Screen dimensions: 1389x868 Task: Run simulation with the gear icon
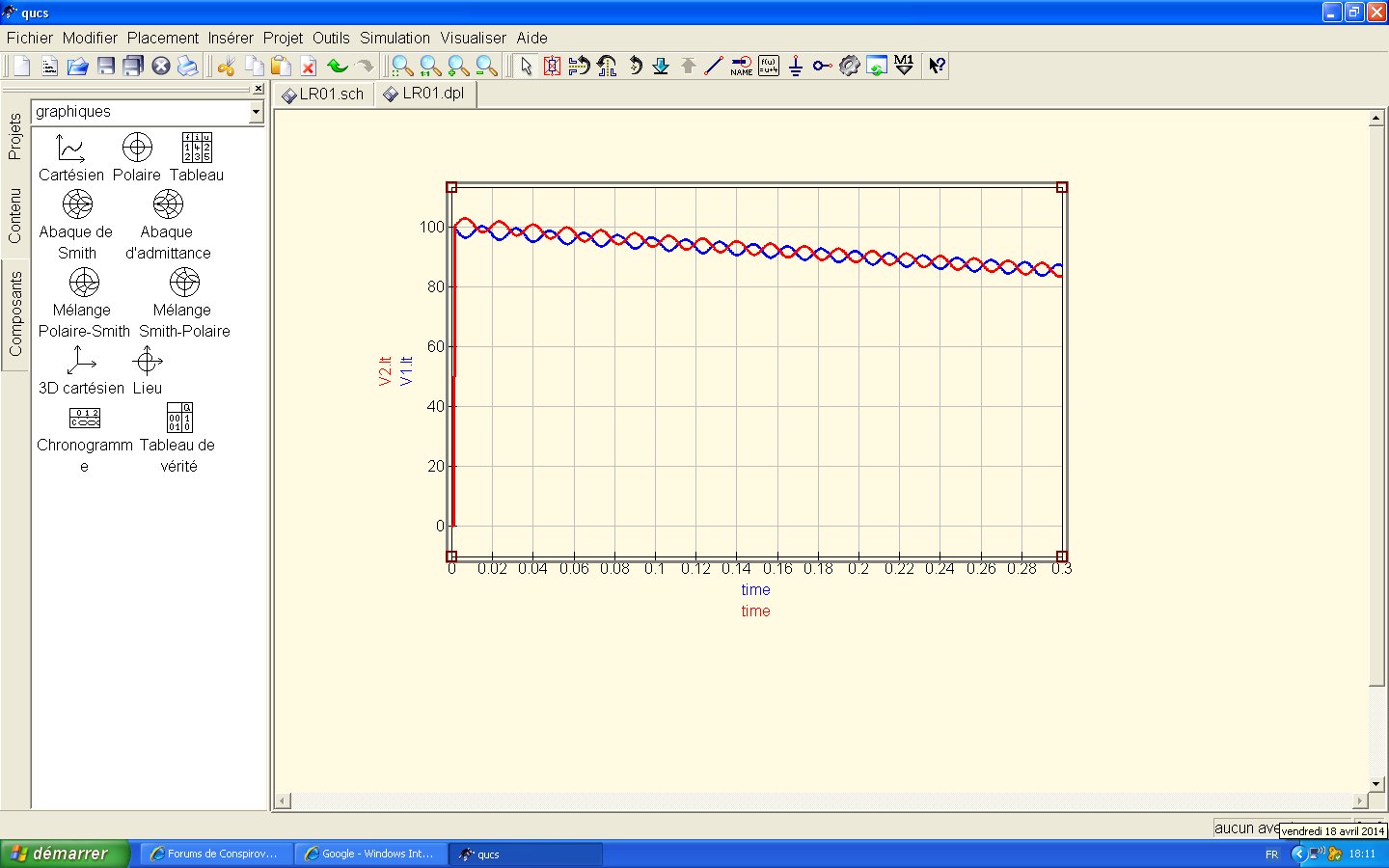(849, 66)
